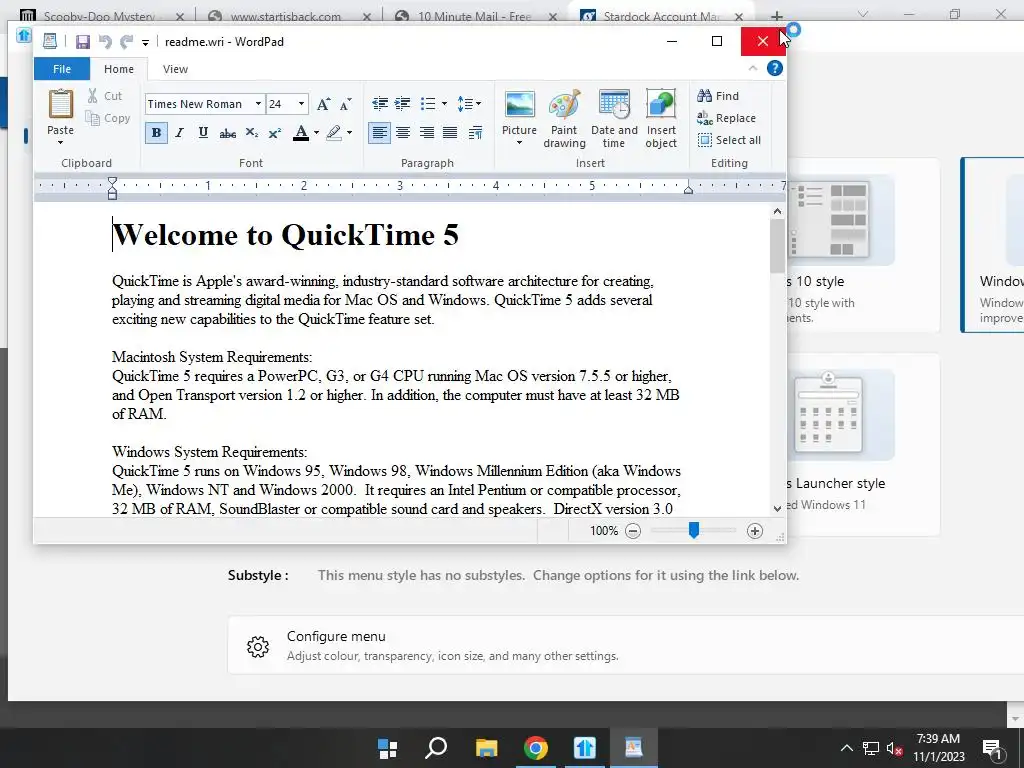Click the Replace button
Screen dimensions: 1024x768
click(x=726, y=118)
